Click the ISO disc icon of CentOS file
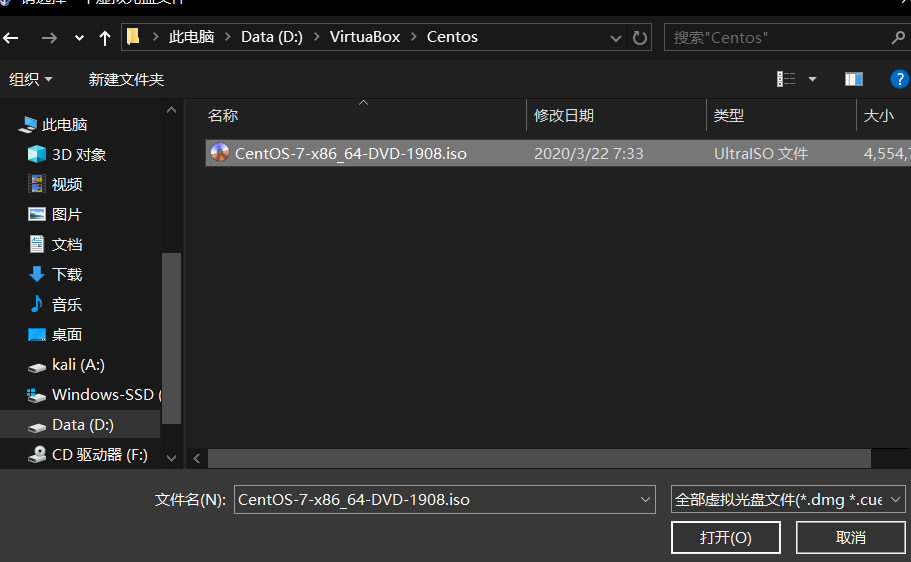This screenshot has width=911, height=562. click(x=220, y=153)
